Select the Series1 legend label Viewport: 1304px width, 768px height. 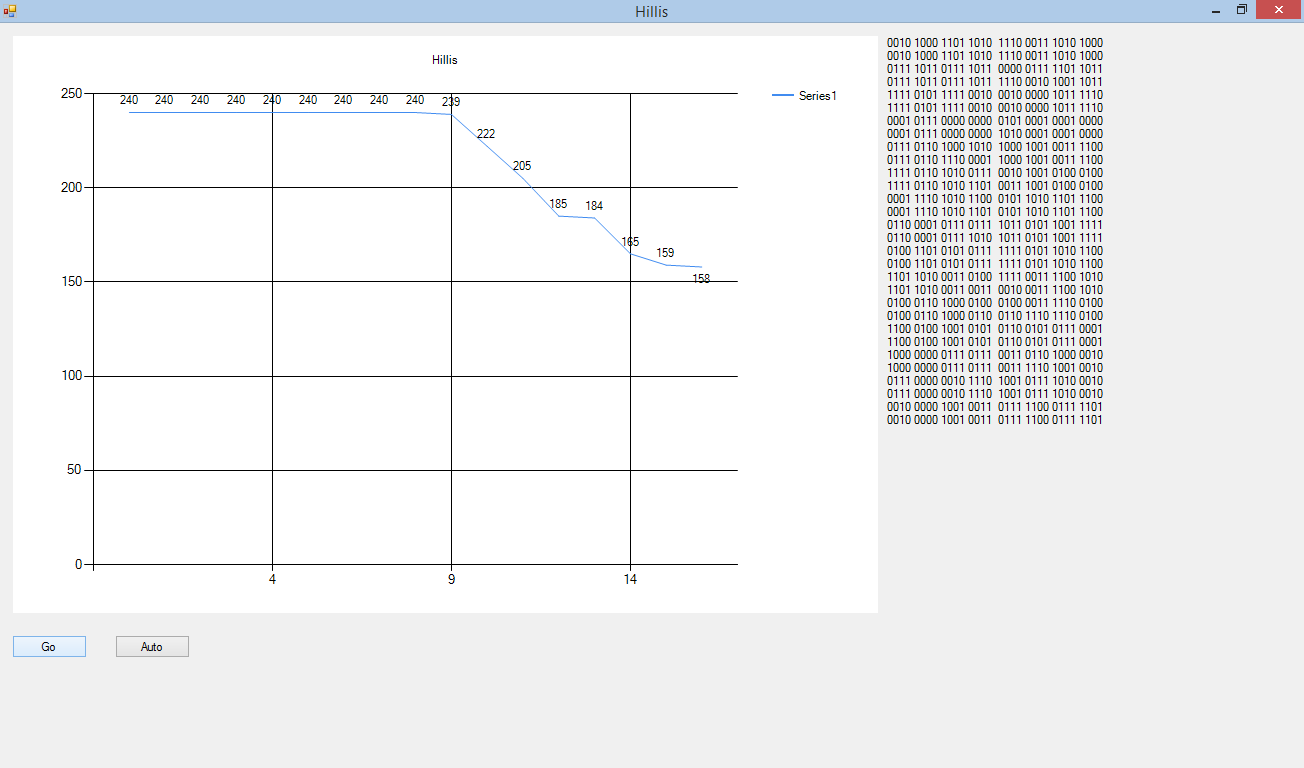[817, 96]
